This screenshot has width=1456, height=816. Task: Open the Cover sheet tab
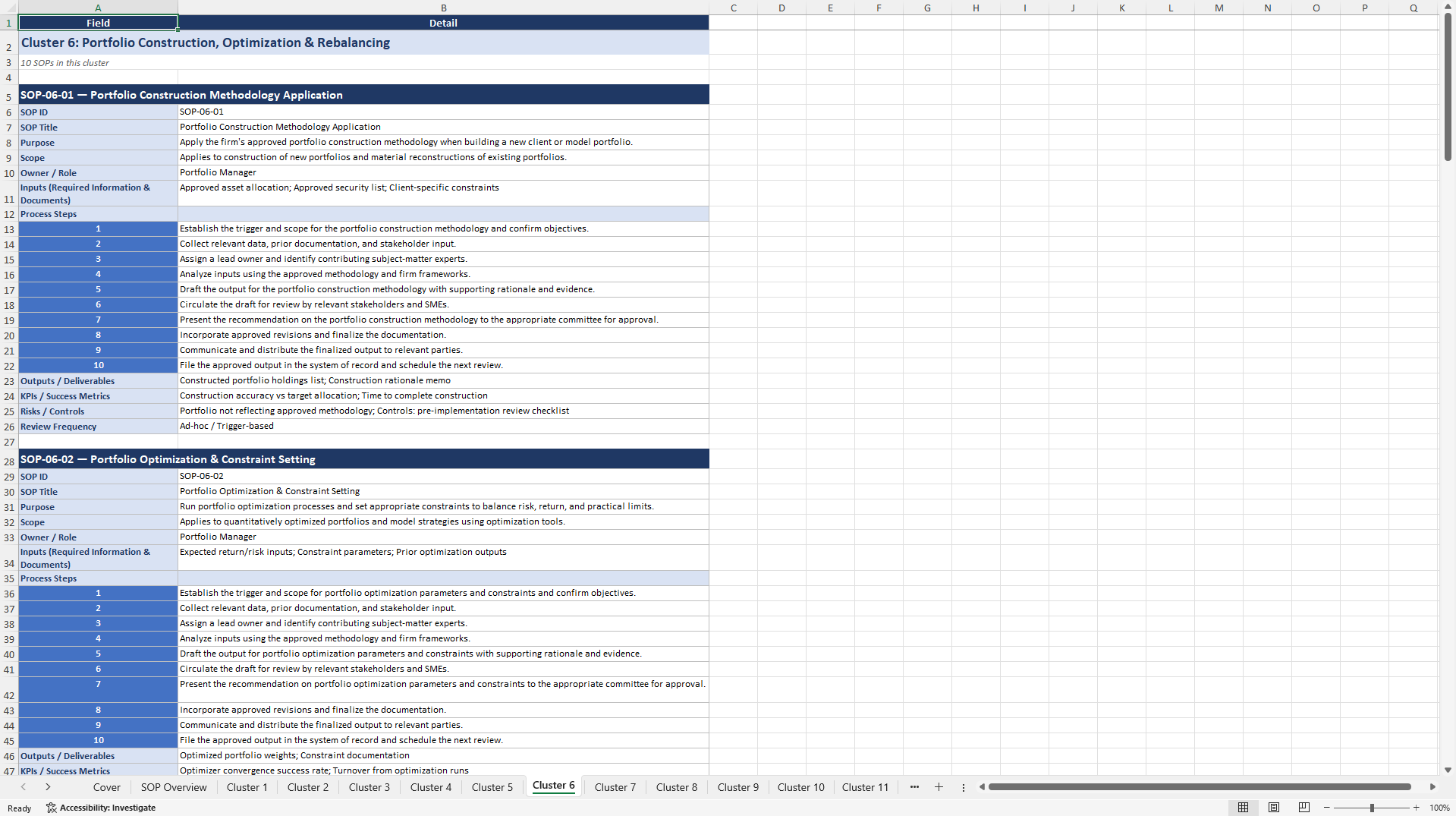click(107, 787)
